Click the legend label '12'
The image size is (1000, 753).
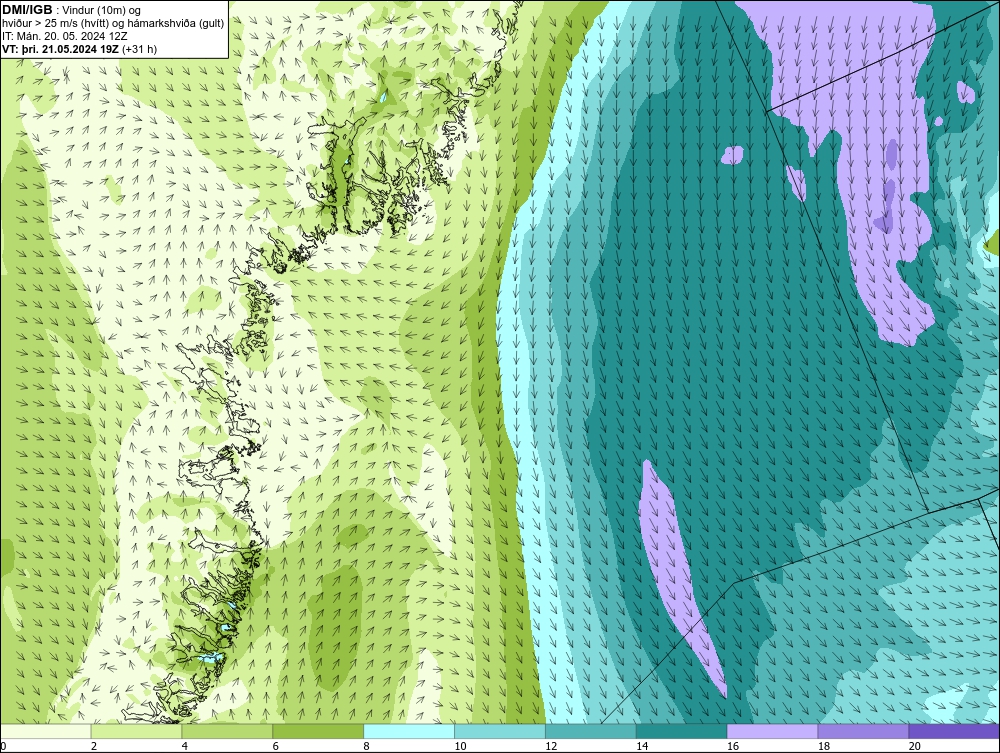click(551, 746)
